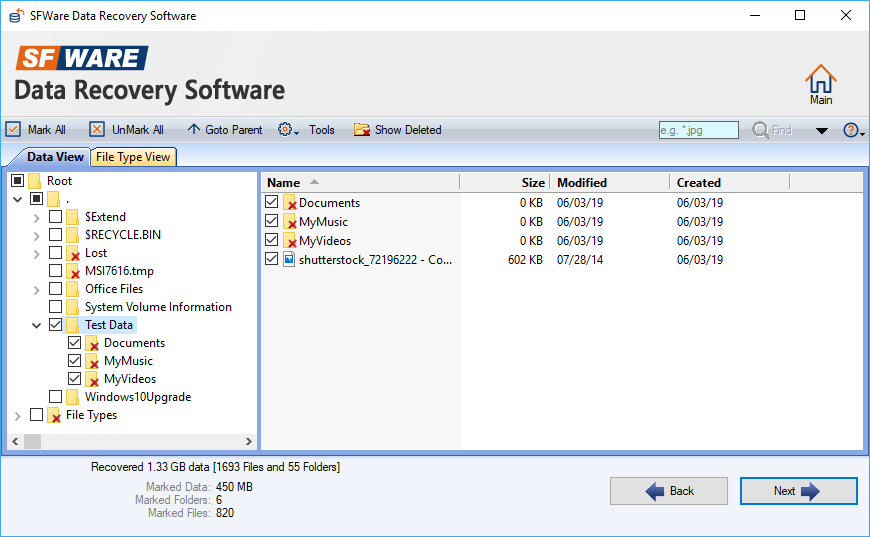Click the Show Deleted folder icon
Viewport: 870px width, 537px height.
coord(361,130)
